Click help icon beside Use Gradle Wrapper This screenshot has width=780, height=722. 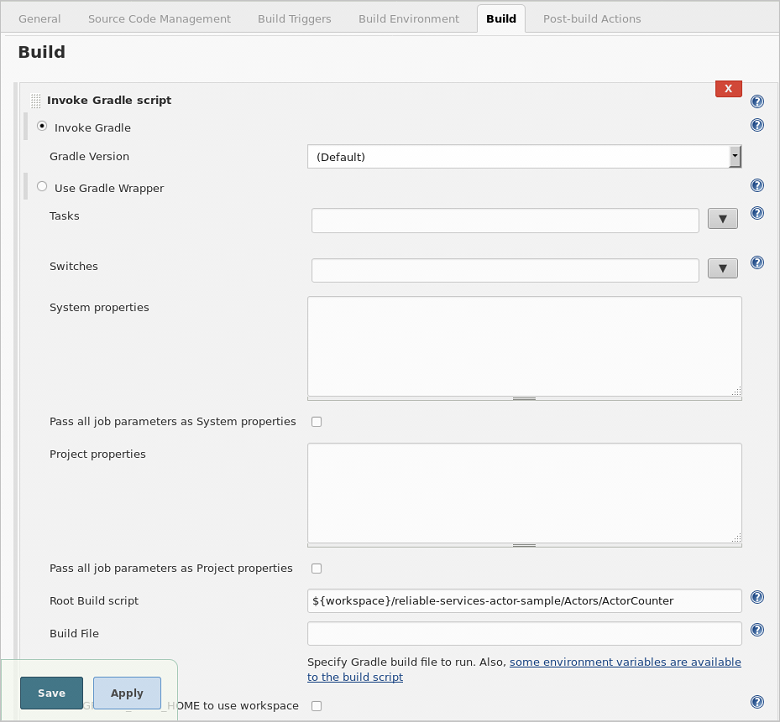[x=757, y=185]
